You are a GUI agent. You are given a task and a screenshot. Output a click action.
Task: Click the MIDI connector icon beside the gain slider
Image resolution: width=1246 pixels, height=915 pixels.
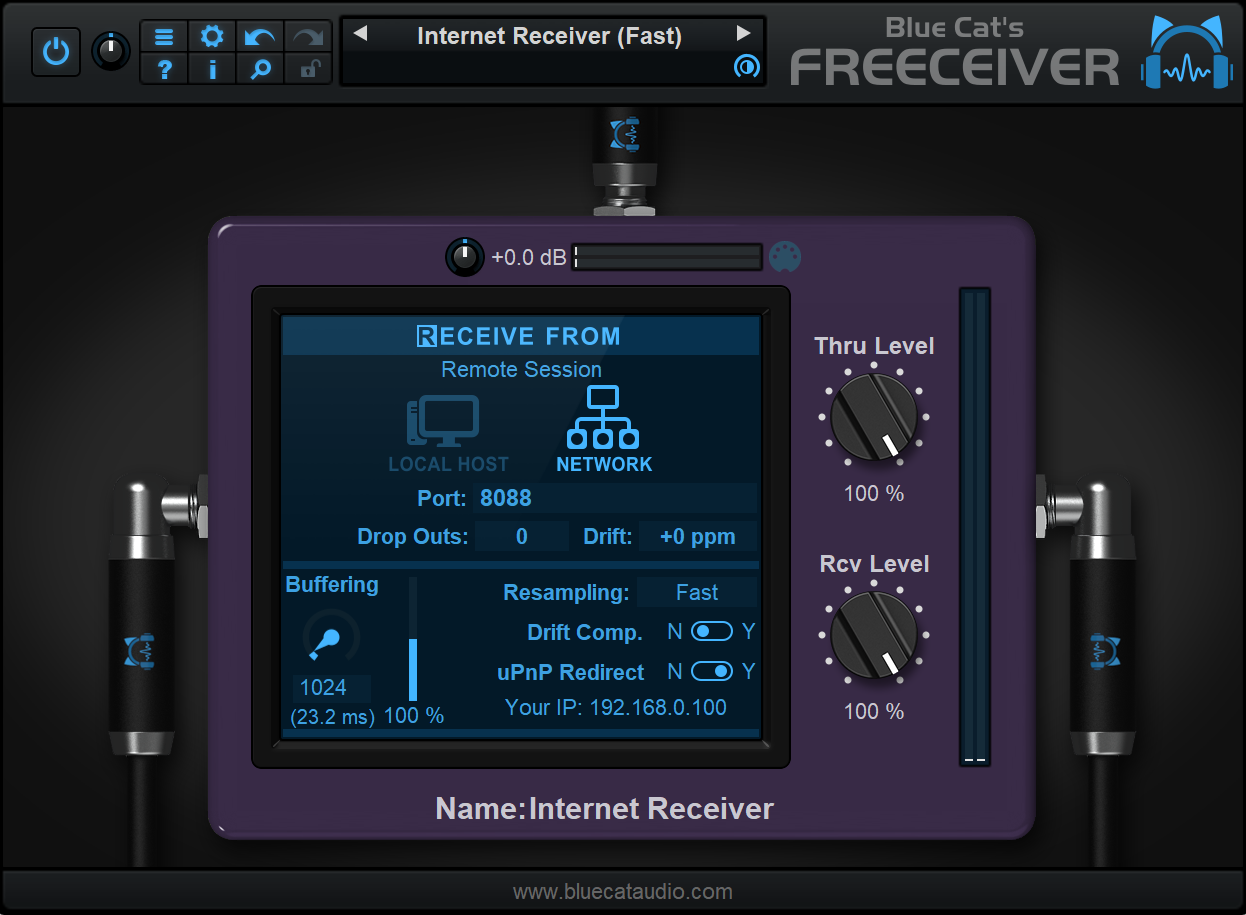click(x=785, y=256)
